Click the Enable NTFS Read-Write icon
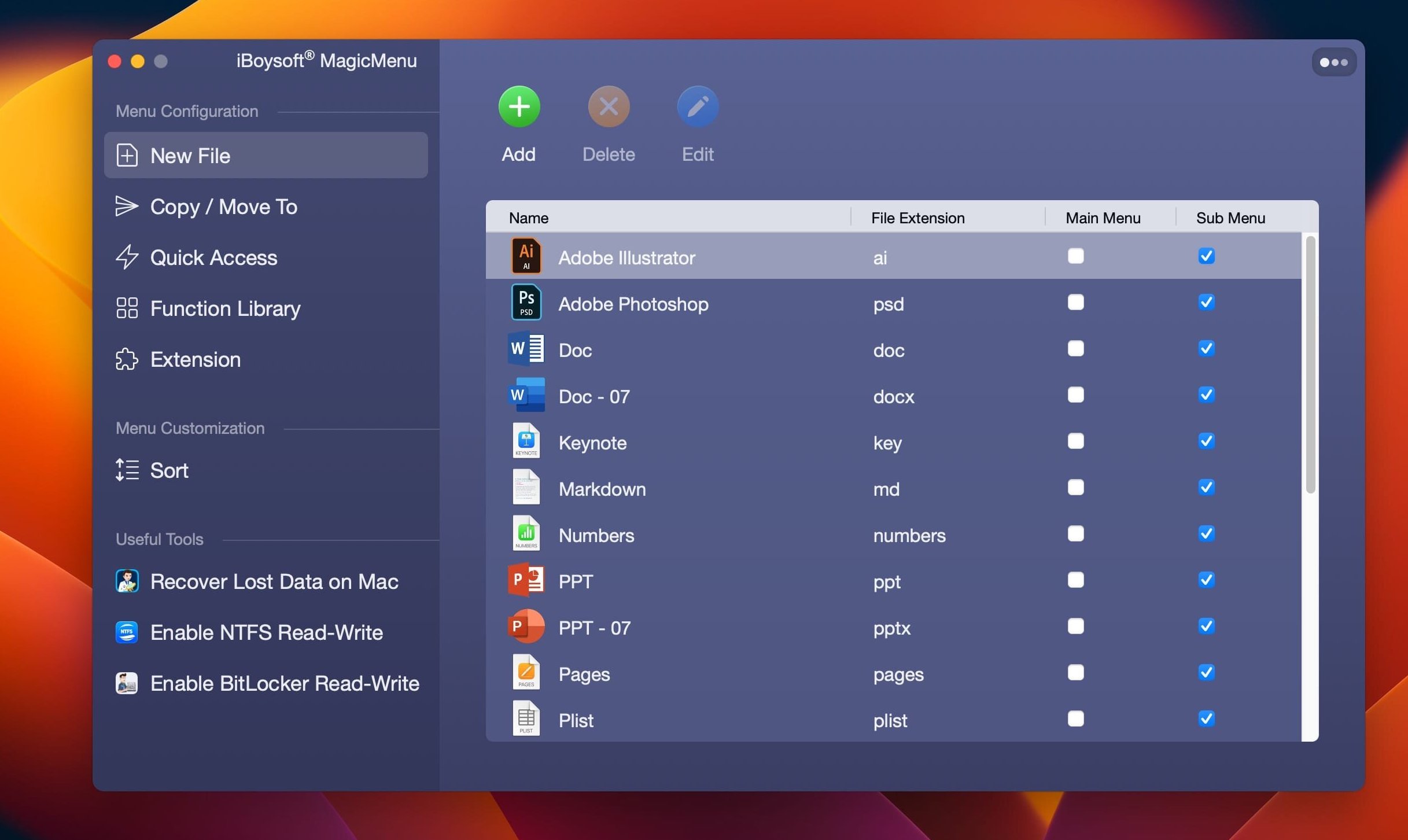Viewport: 1408px width, 840px height. 127,632
